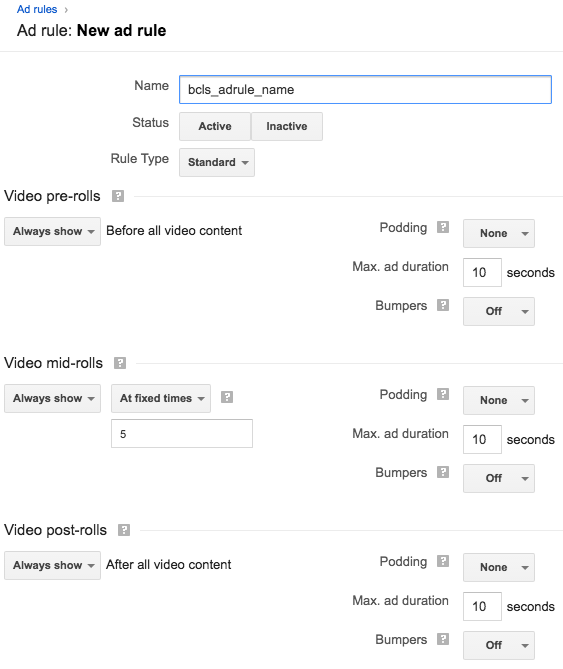The image size is (563, 669).
Task: Set status to Inactive
Action: coord(287,126)
